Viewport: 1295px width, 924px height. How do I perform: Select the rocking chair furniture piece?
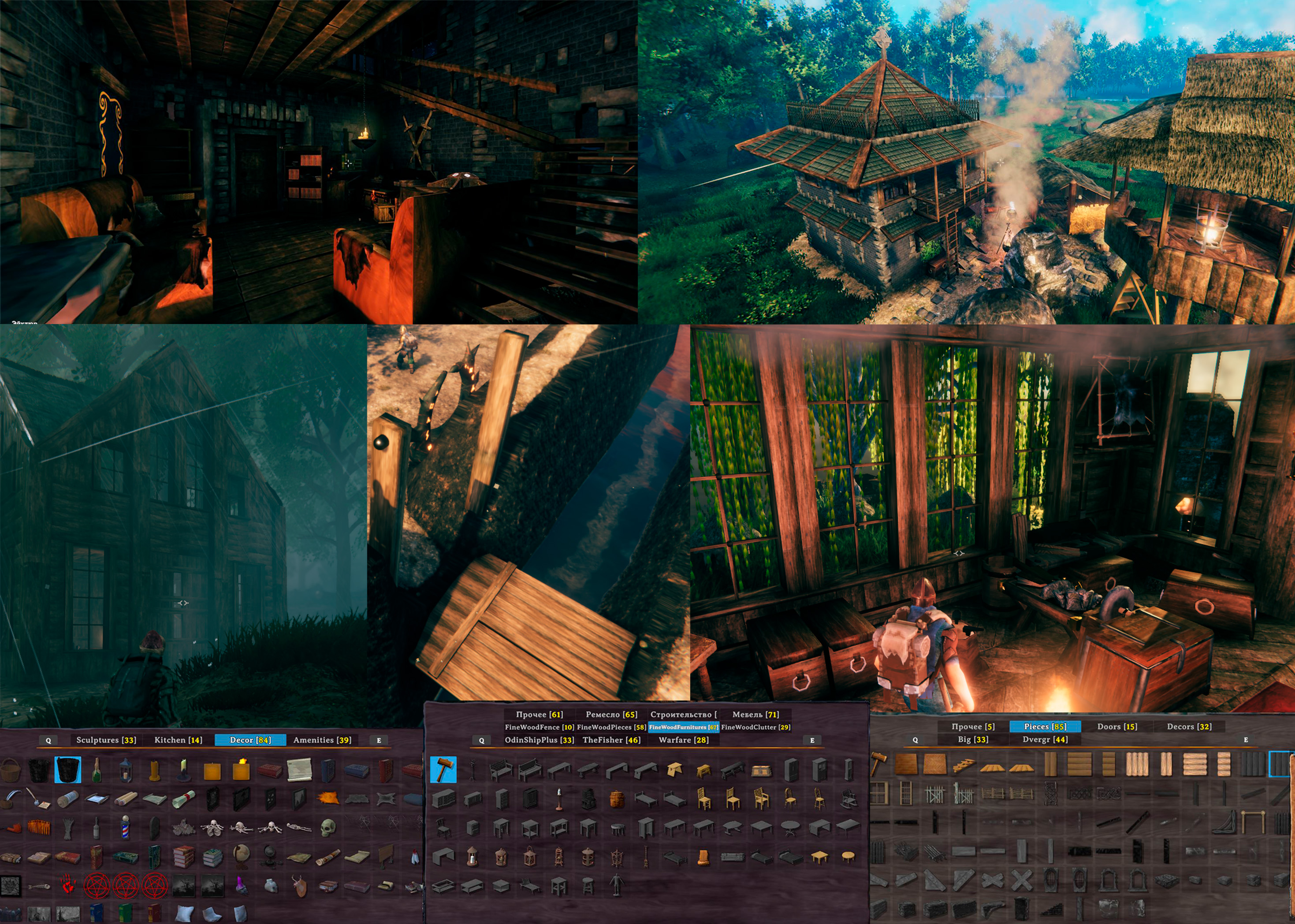coord(848,799)
